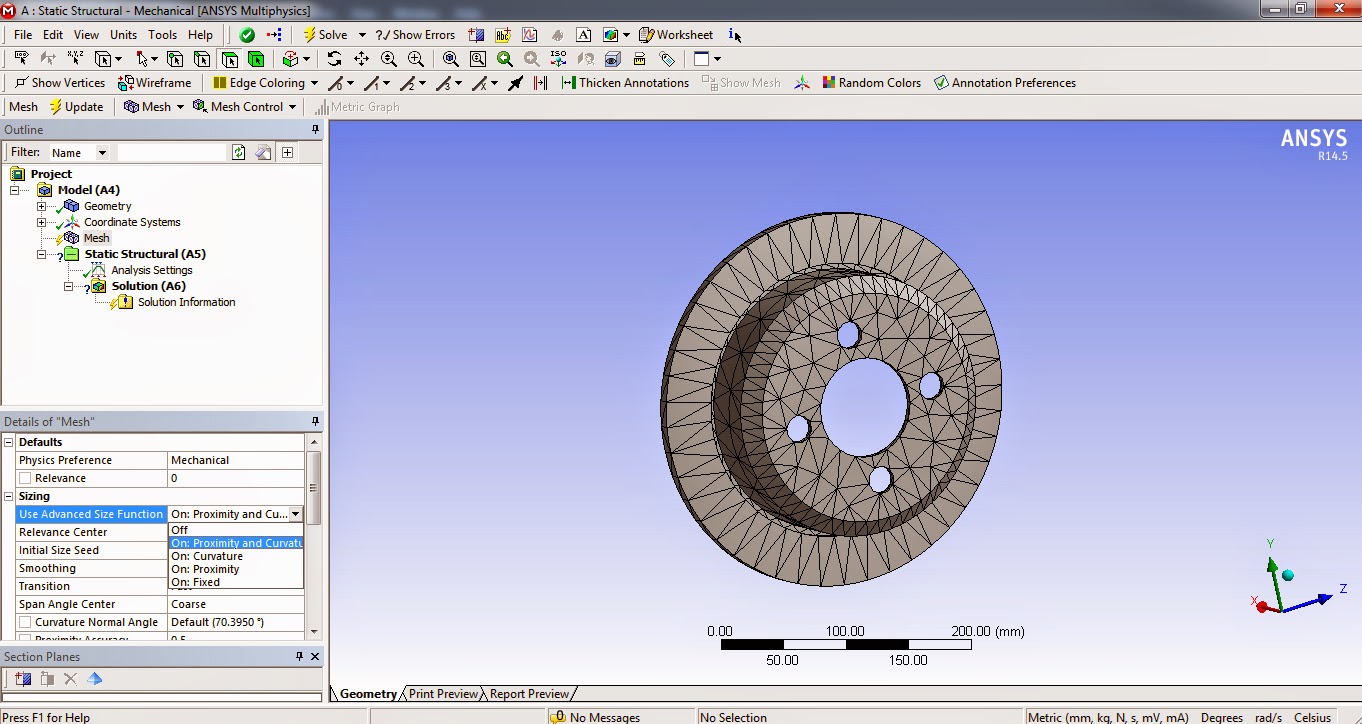Click the Zoom to Fit icon
This screenshot has height=724, width=1362.
coord(449,59)
